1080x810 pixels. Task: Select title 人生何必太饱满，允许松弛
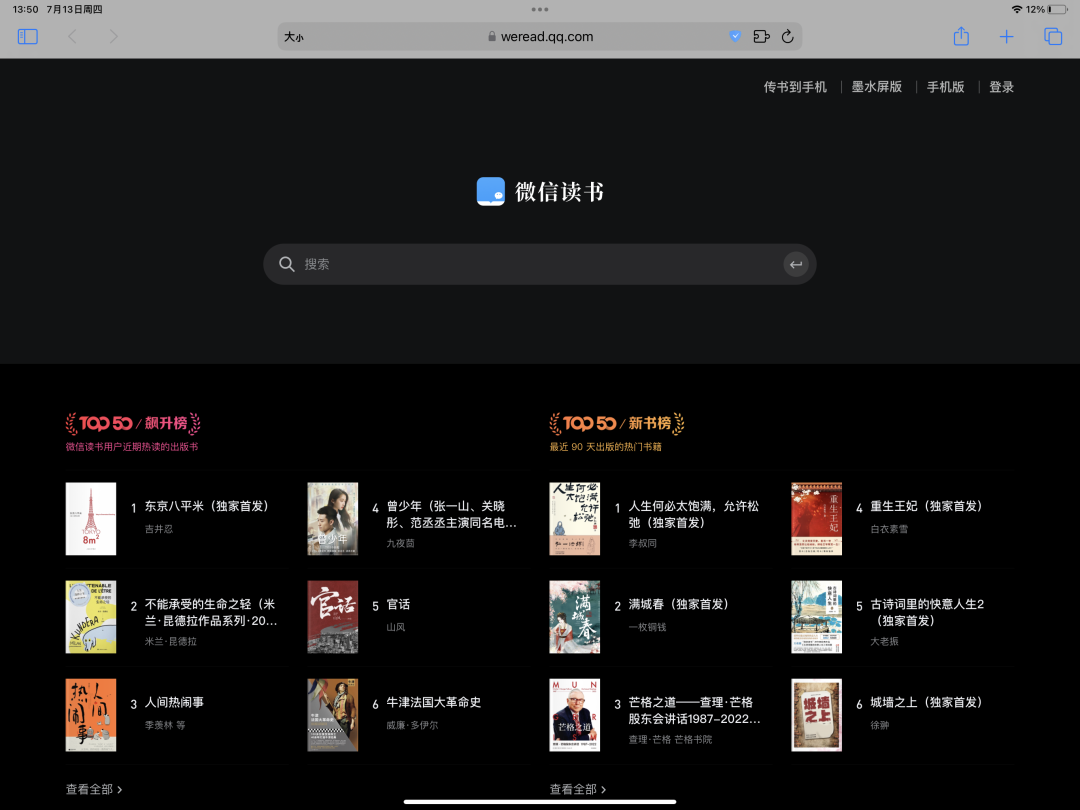point(694,515)
